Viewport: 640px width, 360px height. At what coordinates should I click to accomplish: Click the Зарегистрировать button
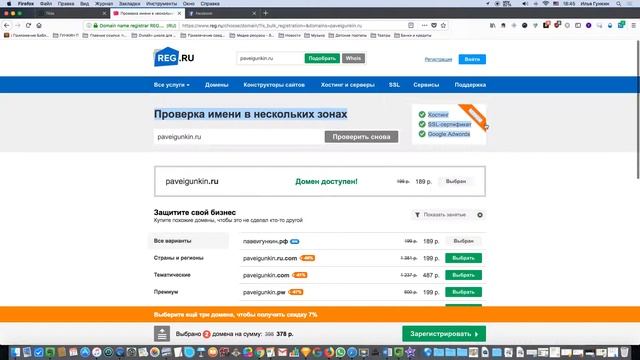(x=444, y=334)
